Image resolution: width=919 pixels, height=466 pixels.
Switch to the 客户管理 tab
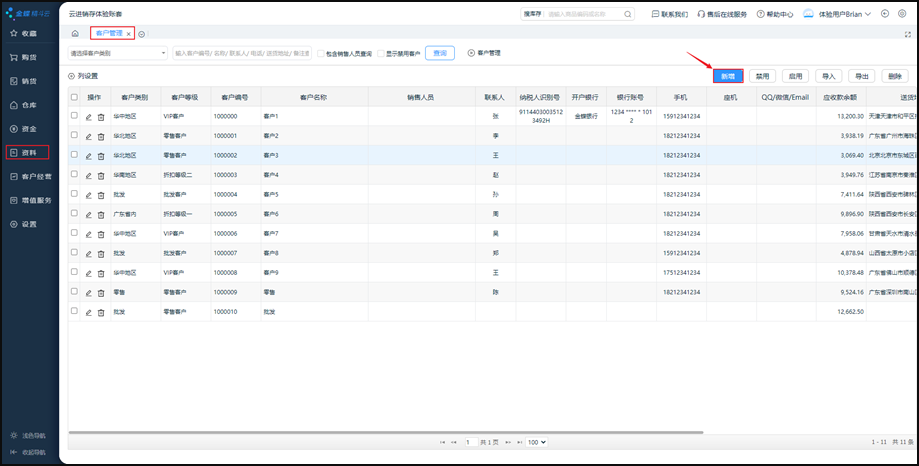click(x=108, y=34)
